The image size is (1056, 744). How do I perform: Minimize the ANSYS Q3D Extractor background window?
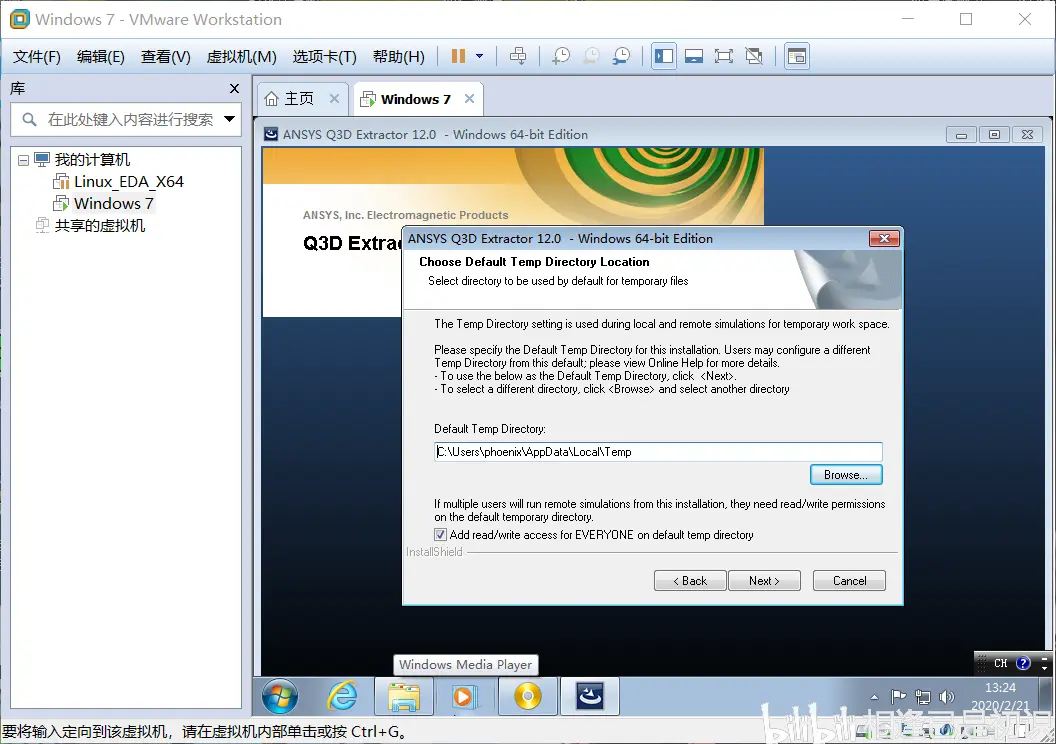(x=962, y=135)
